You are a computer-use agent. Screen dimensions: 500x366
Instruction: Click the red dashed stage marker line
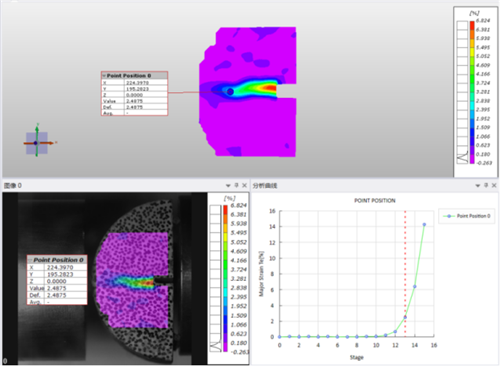click(405, 273)
